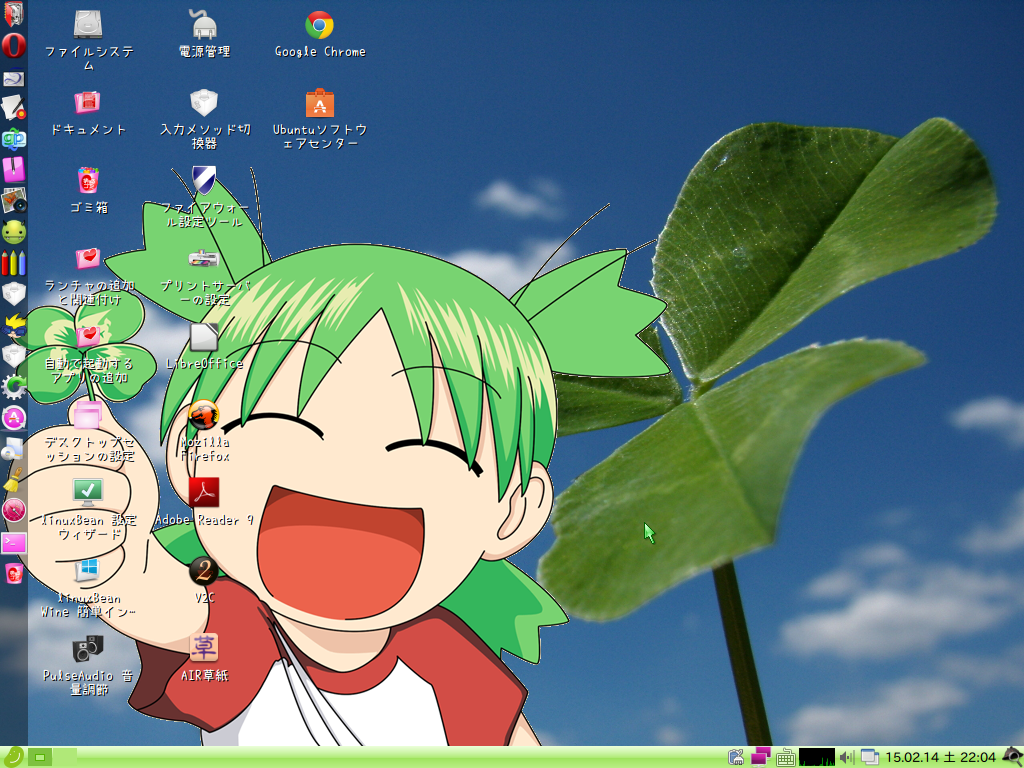Open the broom cleaner launcher icon
Screen dimensions: 1024x768
[14, 480]
